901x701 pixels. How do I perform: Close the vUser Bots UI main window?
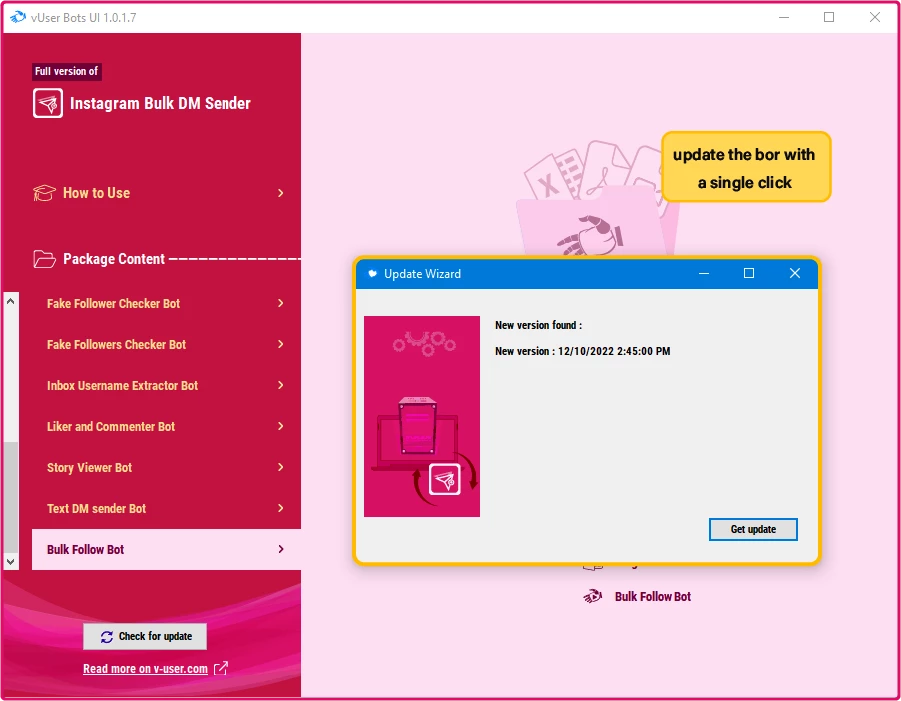click(875, 17)
